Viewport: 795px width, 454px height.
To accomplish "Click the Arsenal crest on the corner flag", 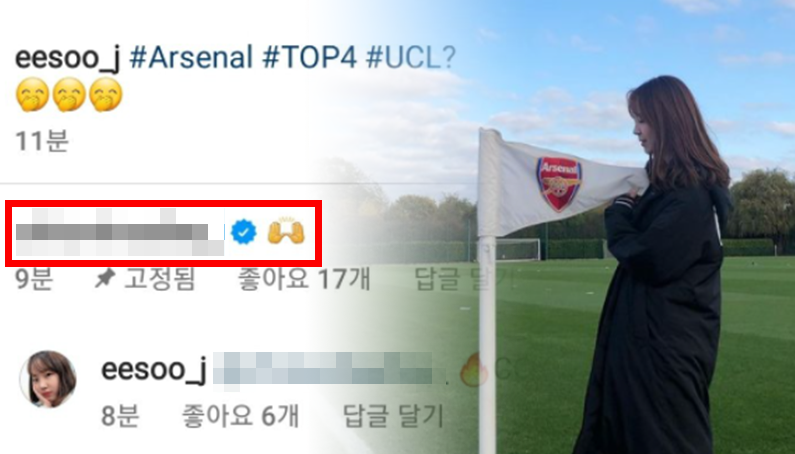I will click(559, 184).
